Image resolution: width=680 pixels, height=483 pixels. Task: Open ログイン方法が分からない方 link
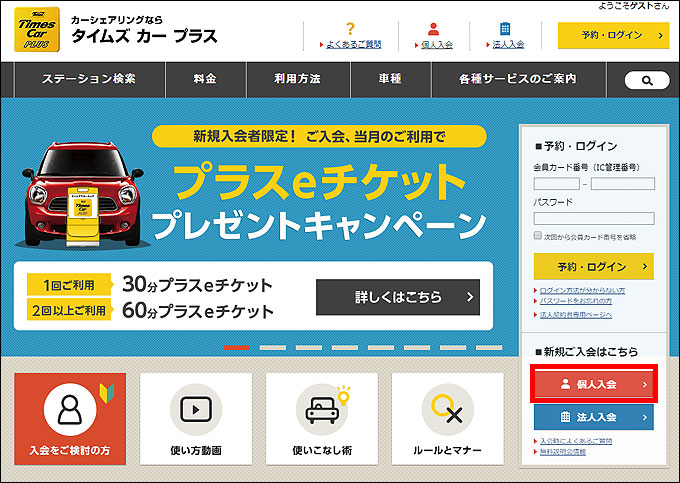582,290
